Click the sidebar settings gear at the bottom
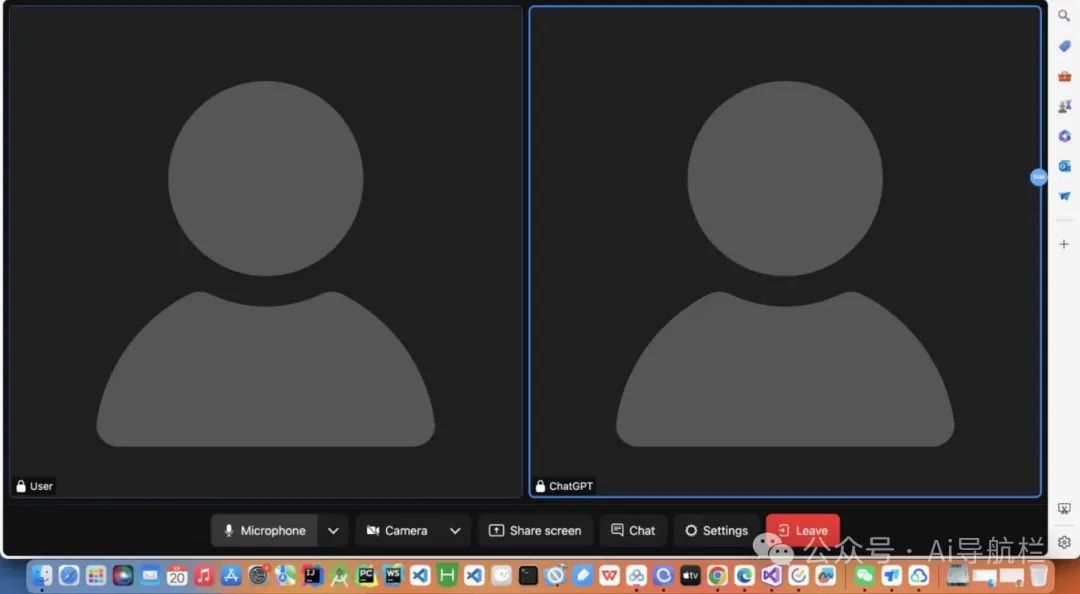This screenshot has width=1080, height=594. (x=1064, y=542)
